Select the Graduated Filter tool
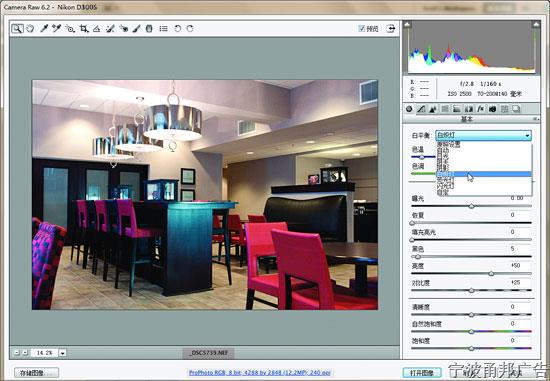 point(149,29)
